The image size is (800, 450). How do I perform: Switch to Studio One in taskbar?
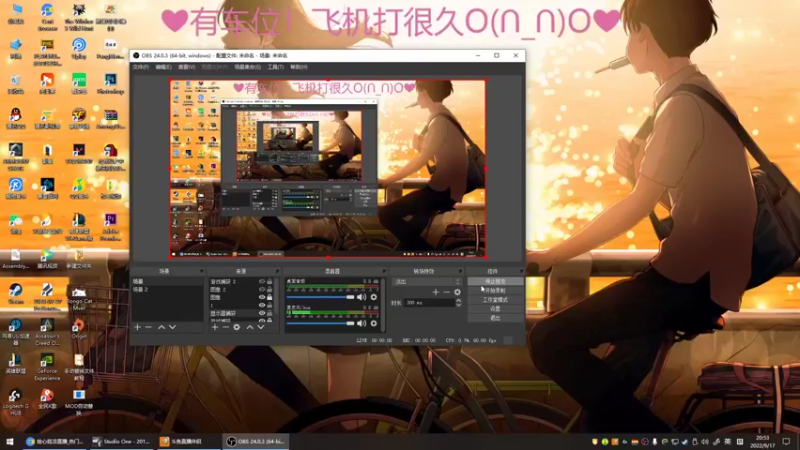121,441
